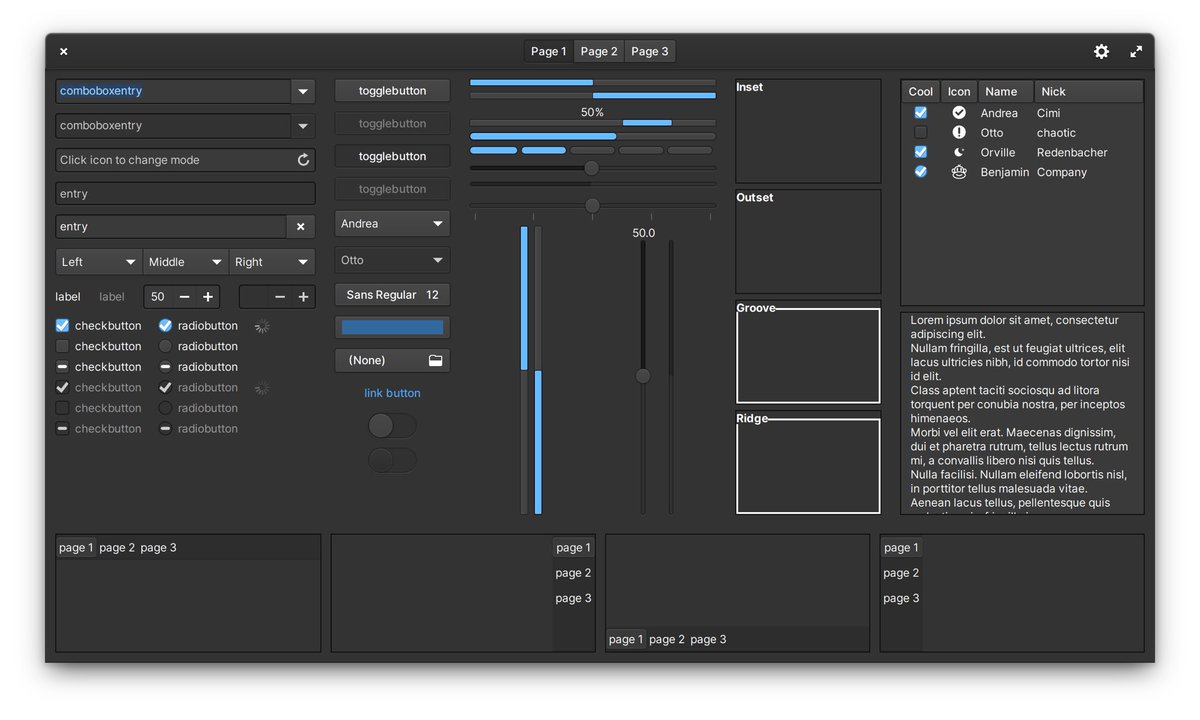Switch to Page 2 in header
This screenshot has width=1200, height=720.
(599, 51)
